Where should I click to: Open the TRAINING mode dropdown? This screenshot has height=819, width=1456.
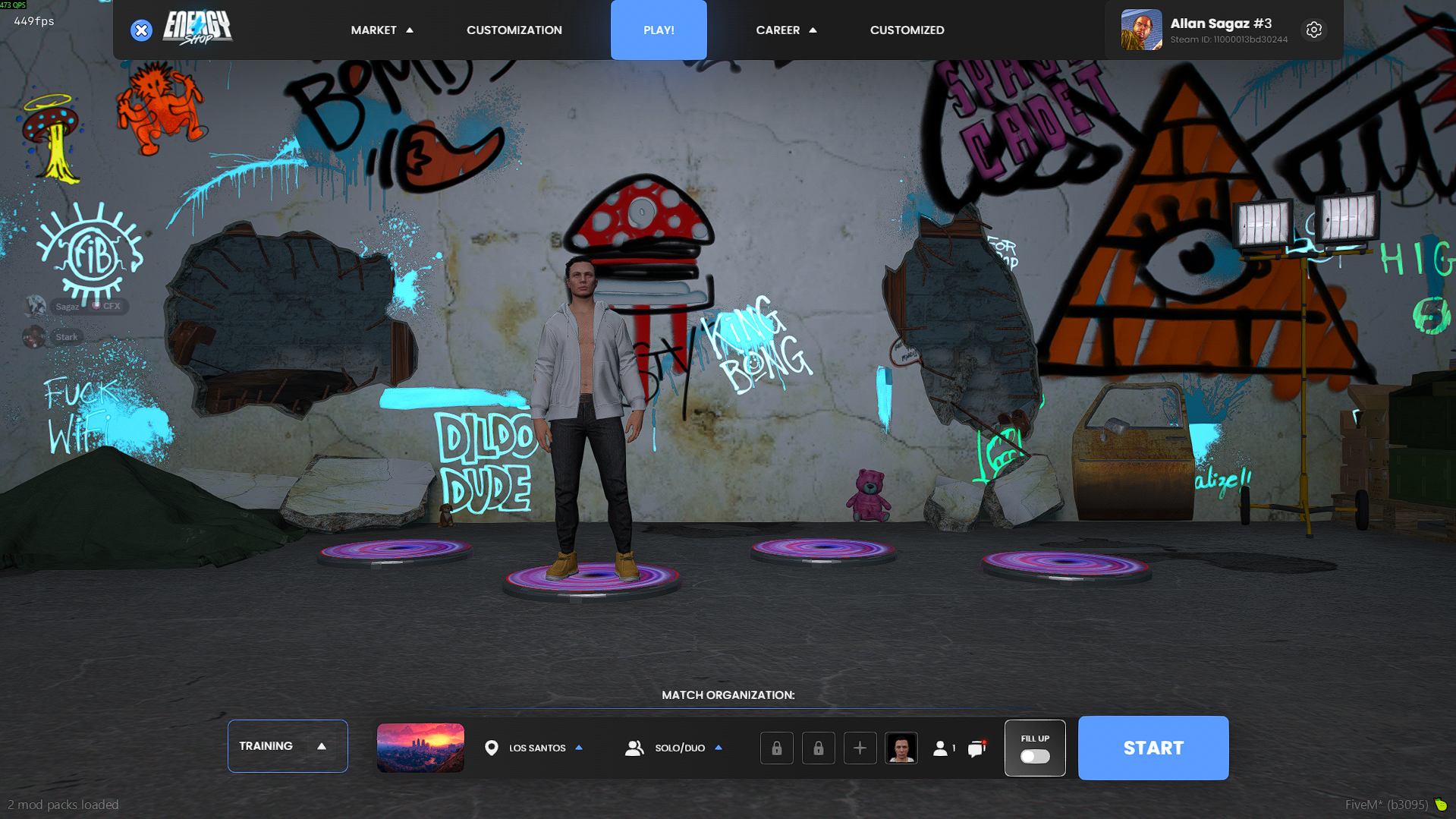288,746
